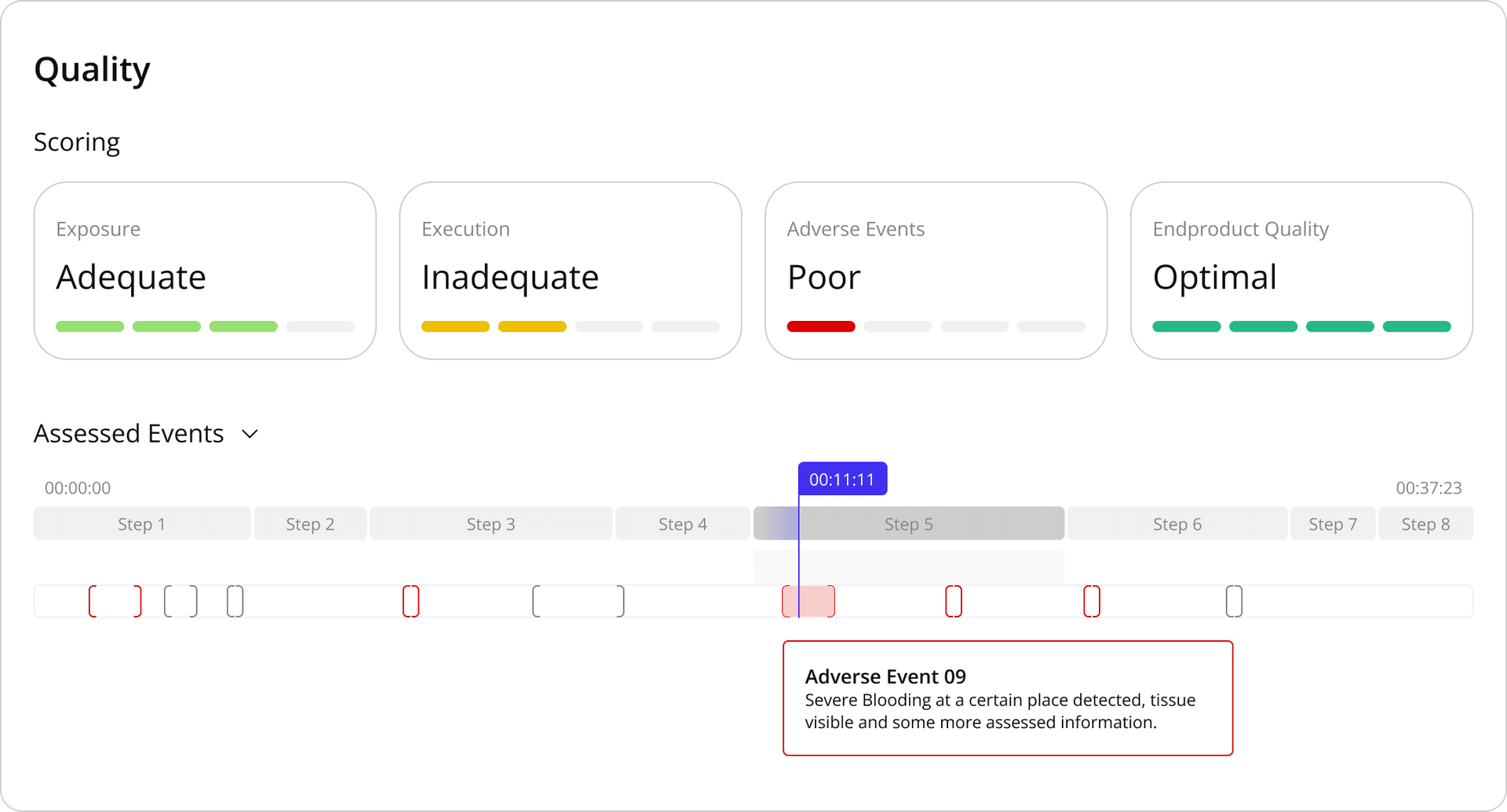1507x812 pixels.
Task: Click the long gray event bracket under Step 4
Action: (578, 600)
